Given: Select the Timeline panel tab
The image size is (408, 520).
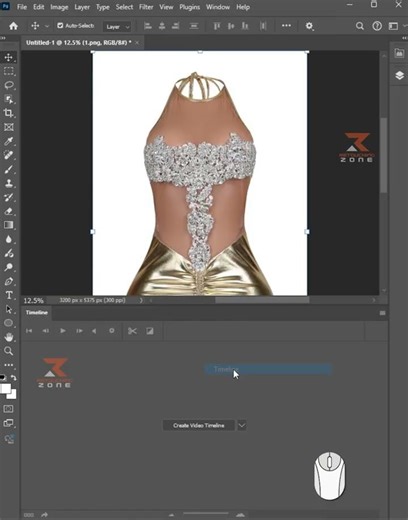Looking at the screenshot, I should click(x=37, y=313).
